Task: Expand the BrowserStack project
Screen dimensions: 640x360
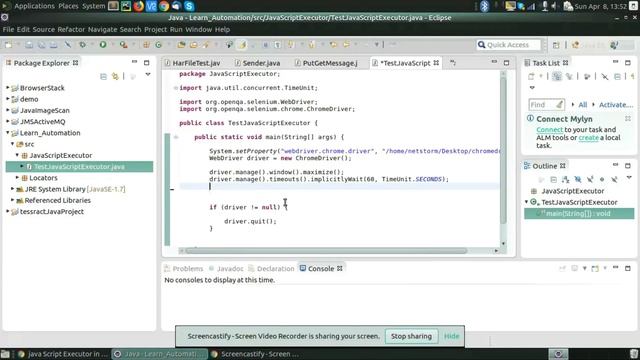Action: coord(7,88)
